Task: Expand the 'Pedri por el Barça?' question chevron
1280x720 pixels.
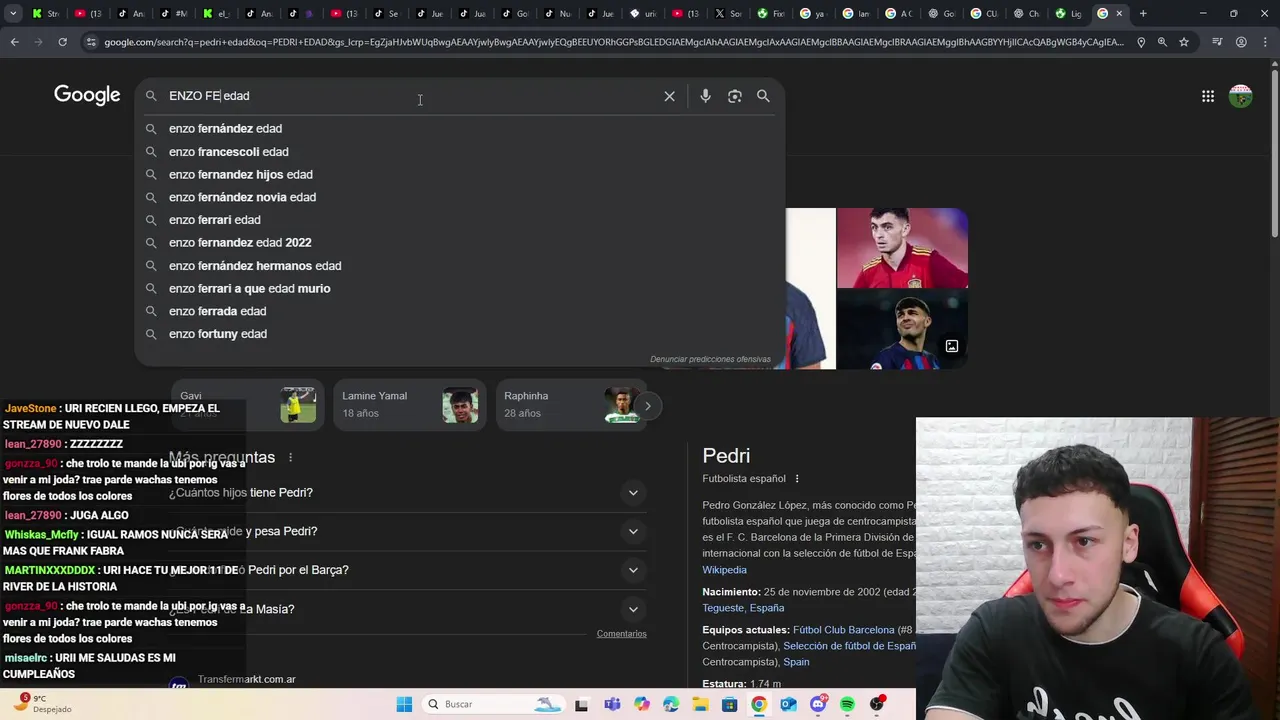Action: click(x=633, y=570)
